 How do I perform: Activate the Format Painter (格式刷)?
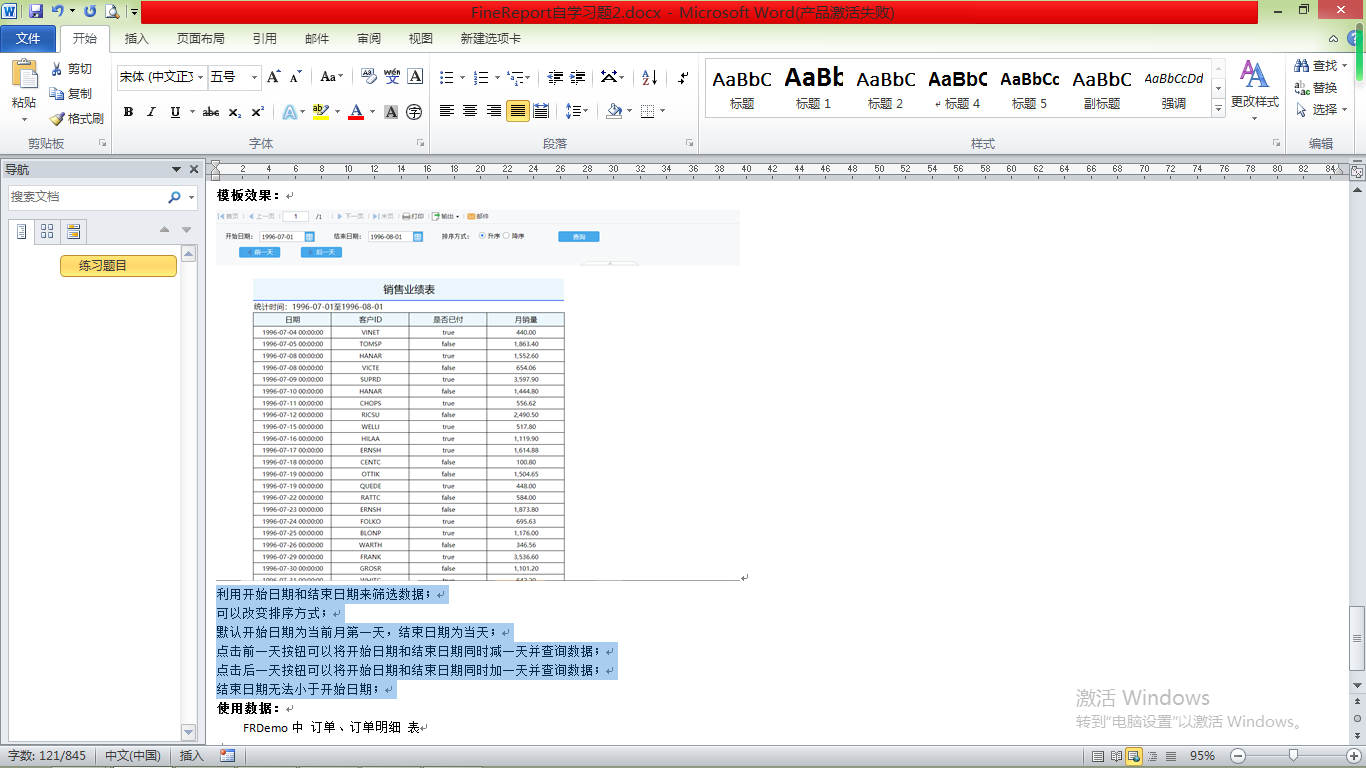76,118
